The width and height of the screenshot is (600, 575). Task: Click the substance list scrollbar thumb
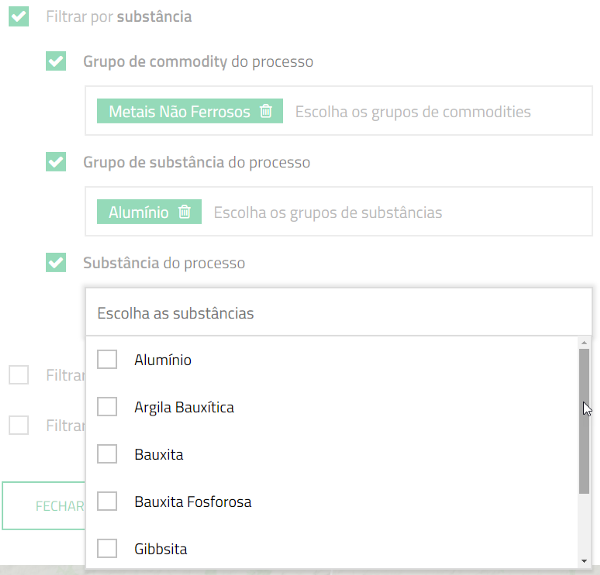[x=584, y=421]
